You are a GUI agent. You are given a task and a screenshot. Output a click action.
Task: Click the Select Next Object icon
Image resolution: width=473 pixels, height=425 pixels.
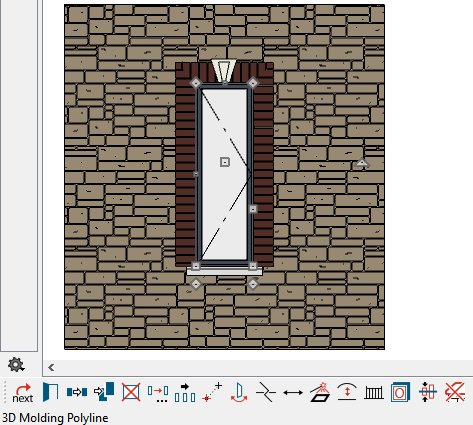point(23,392)
